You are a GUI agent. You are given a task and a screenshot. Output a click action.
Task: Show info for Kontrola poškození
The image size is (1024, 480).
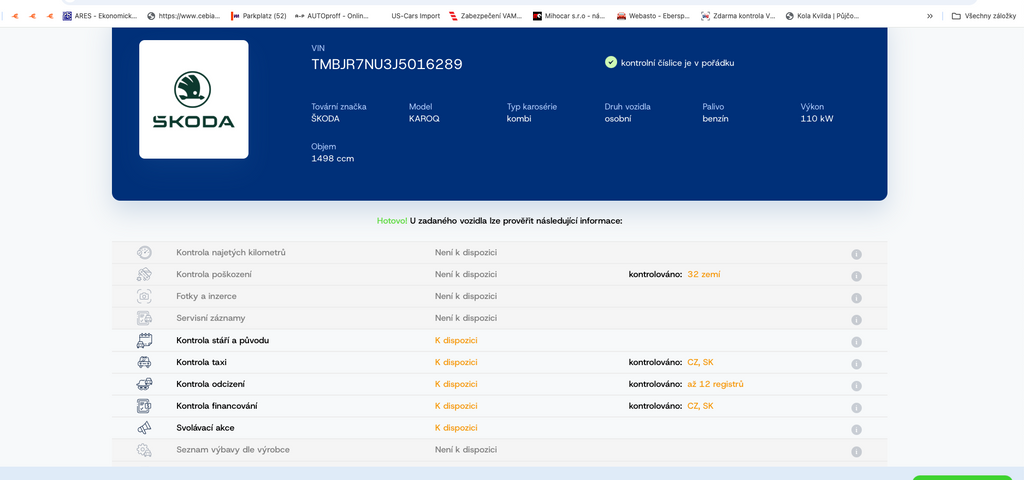coord(856,276)
